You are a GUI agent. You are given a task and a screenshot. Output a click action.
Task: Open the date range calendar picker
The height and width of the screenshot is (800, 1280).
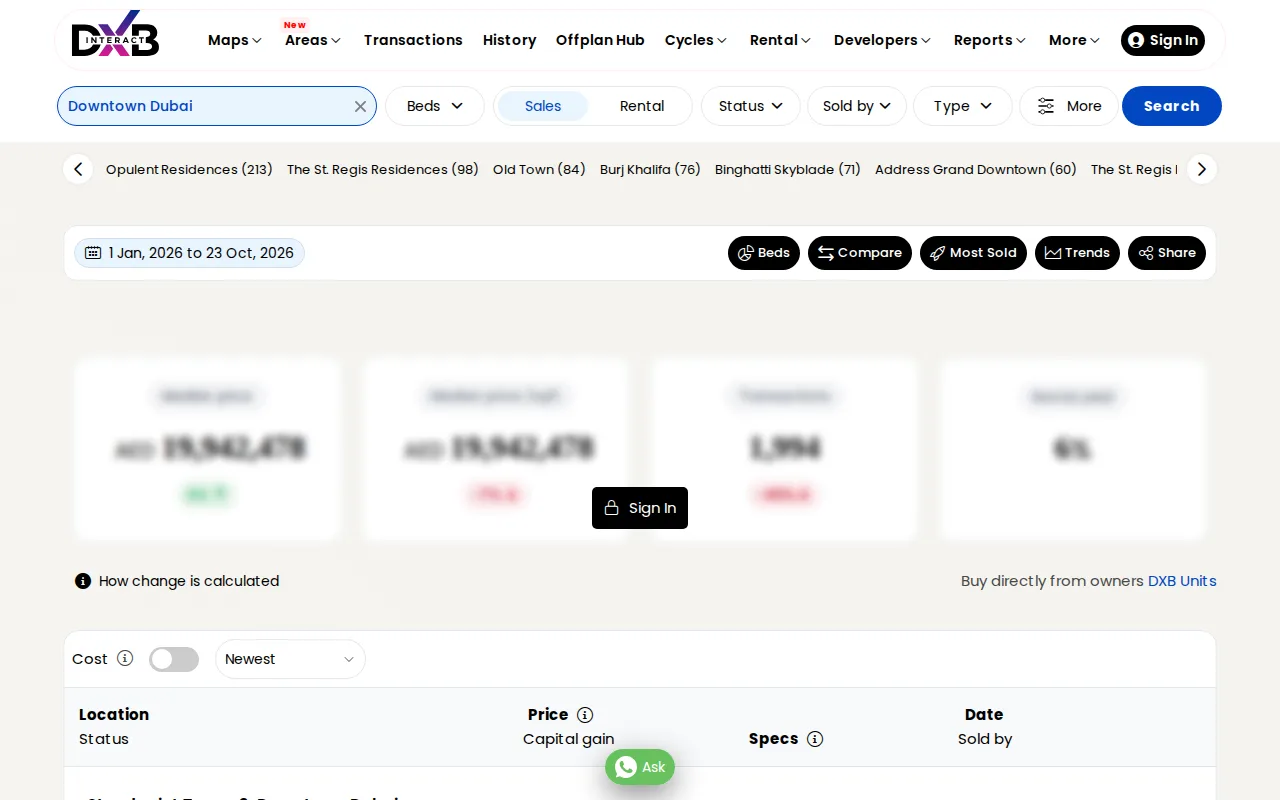(x=189, y=253)
